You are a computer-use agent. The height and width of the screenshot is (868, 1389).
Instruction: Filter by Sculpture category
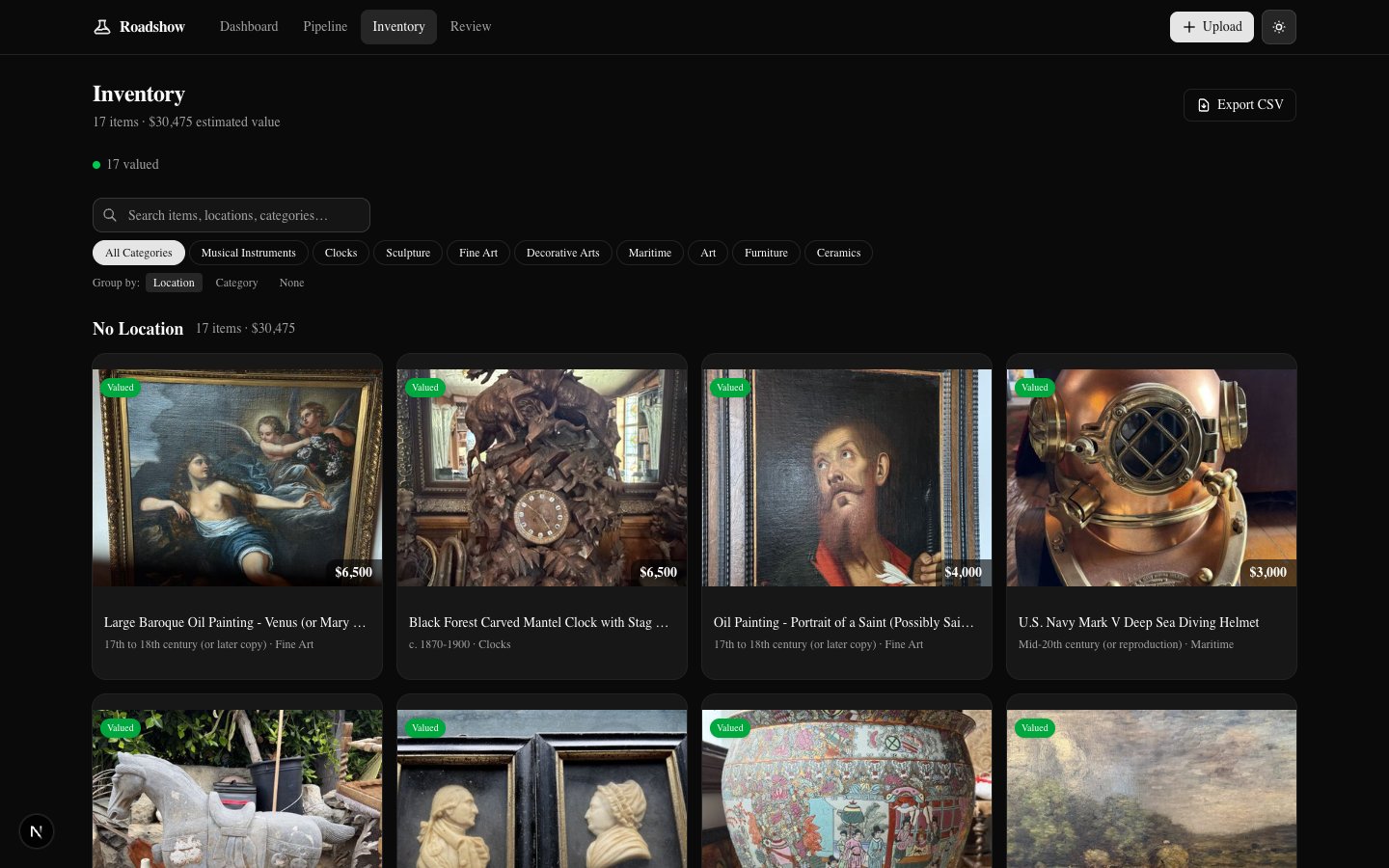tap(408, 253)
